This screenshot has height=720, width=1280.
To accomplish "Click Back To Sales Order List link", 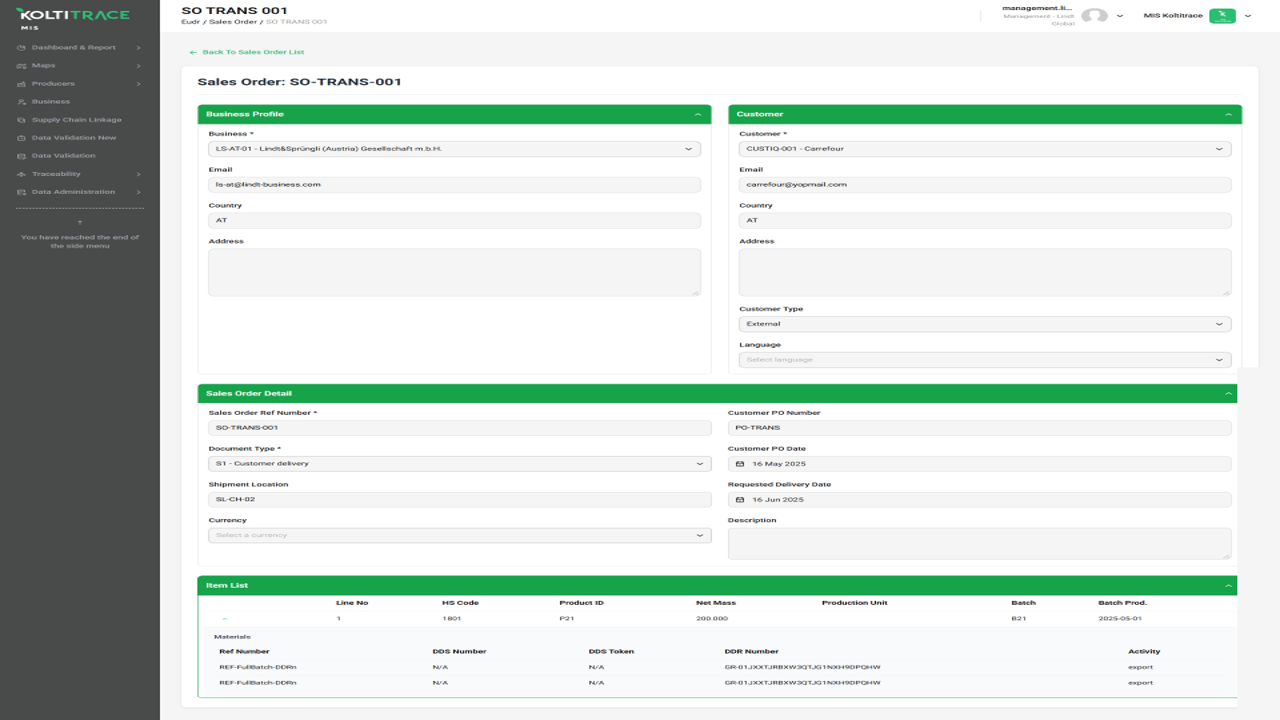I will click(x=247, y=52).
